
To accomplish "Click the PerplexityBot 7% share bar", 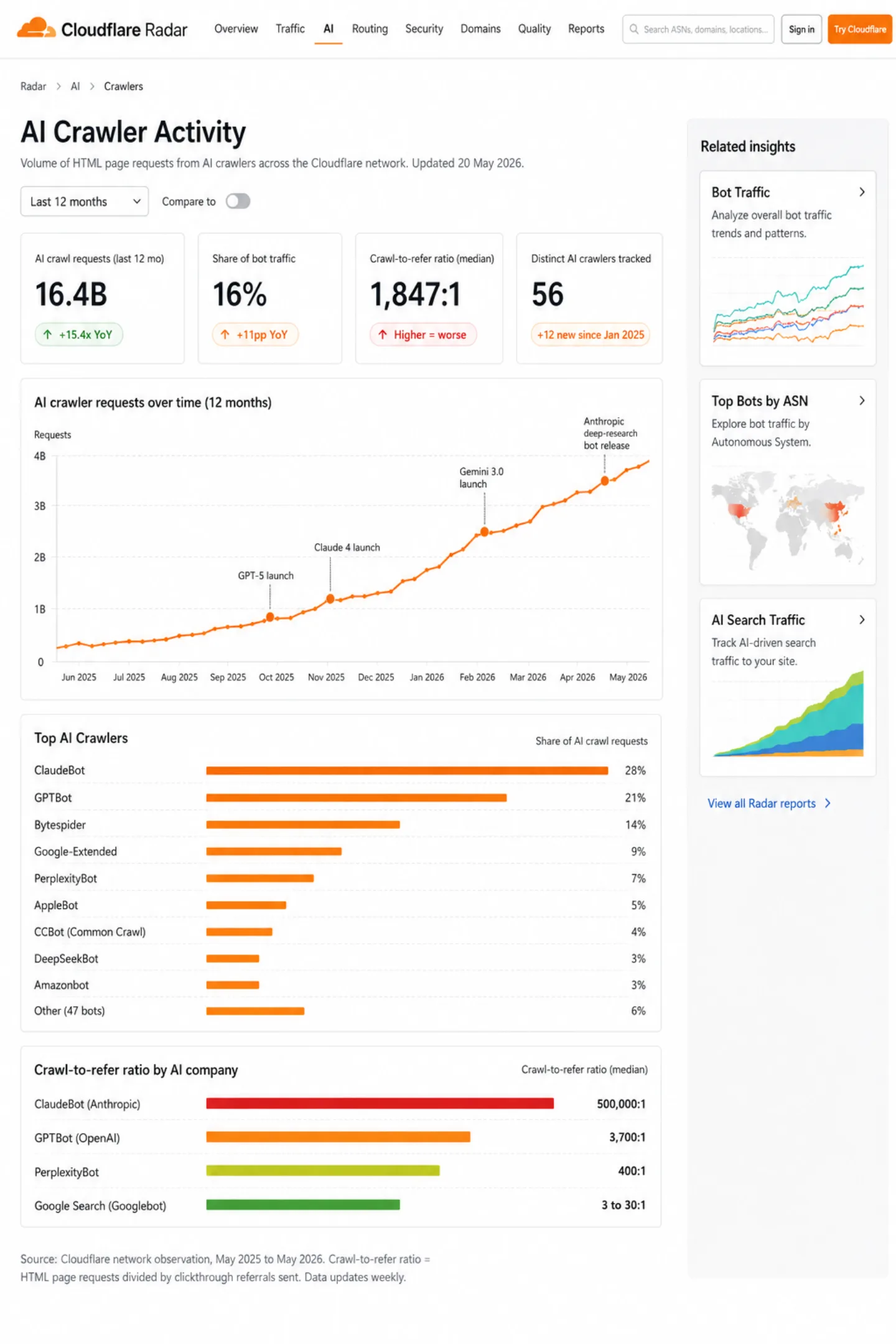I will (x=260, y=878).
